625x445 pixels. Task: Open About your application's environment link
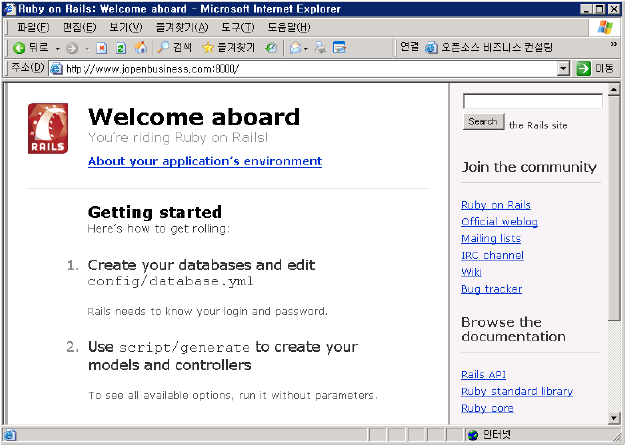205,161
